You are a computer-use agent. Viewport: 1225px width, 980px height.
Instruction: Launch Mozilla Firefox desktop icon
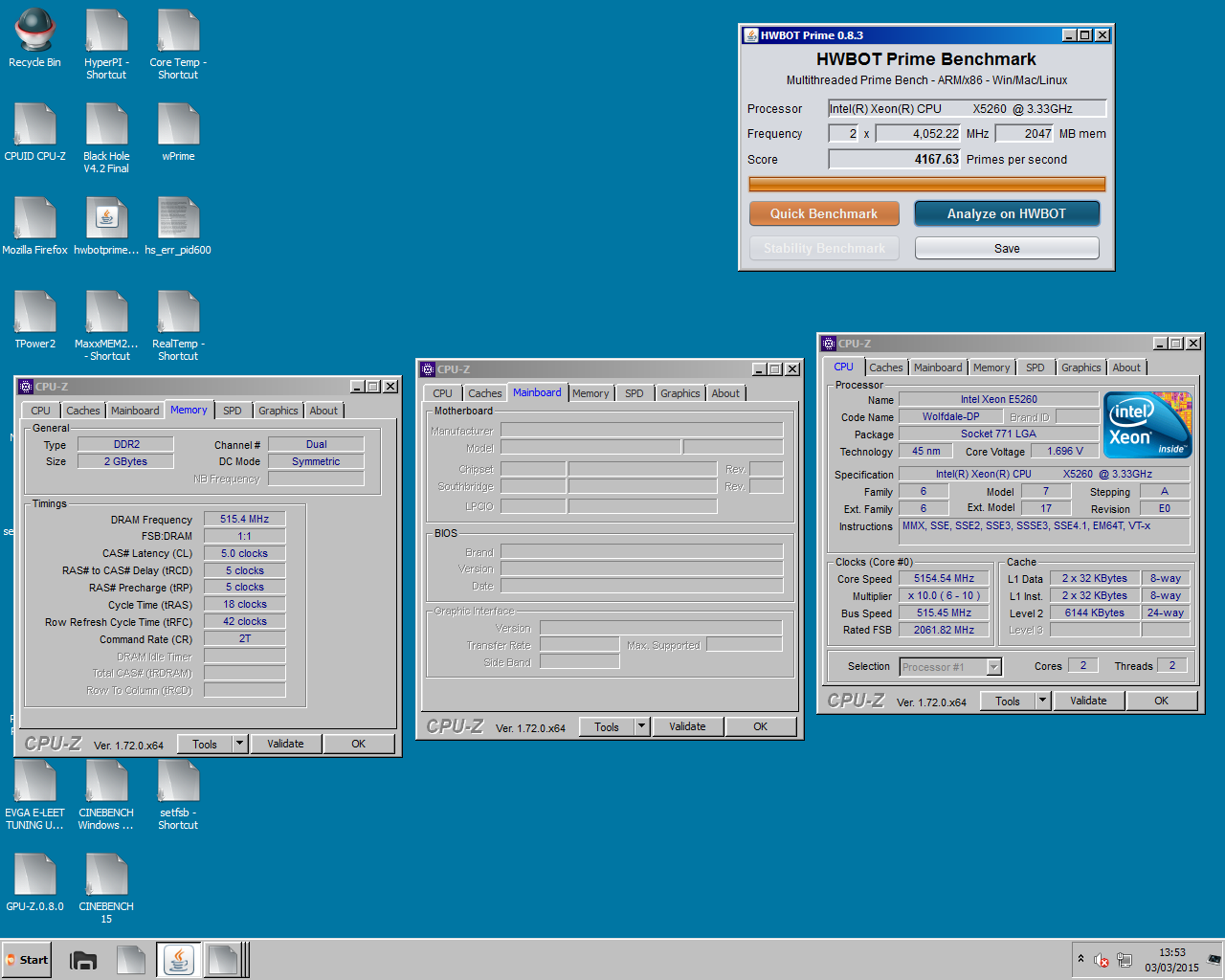[34, 226]
